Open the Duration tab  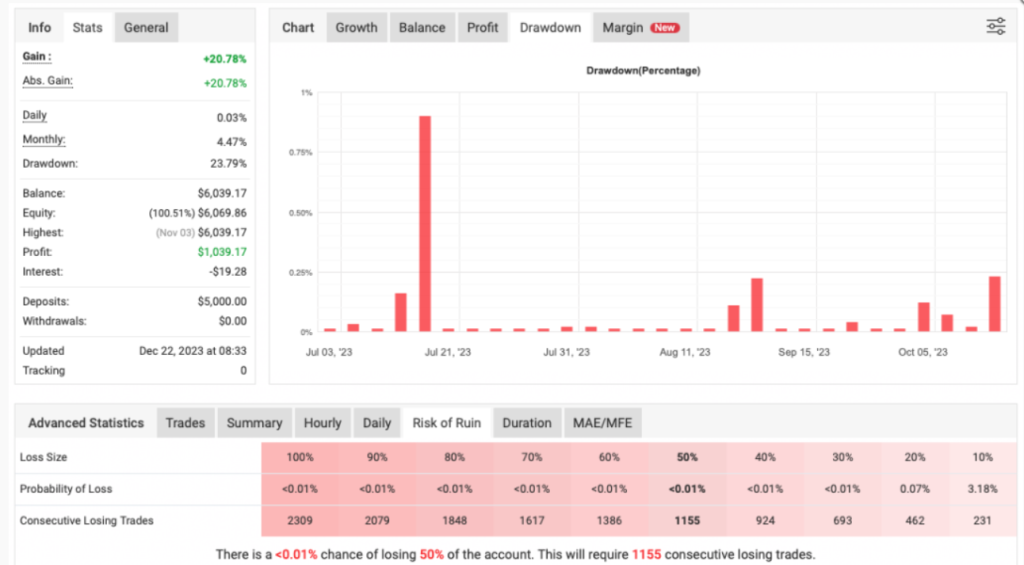(x=527, y=423)
